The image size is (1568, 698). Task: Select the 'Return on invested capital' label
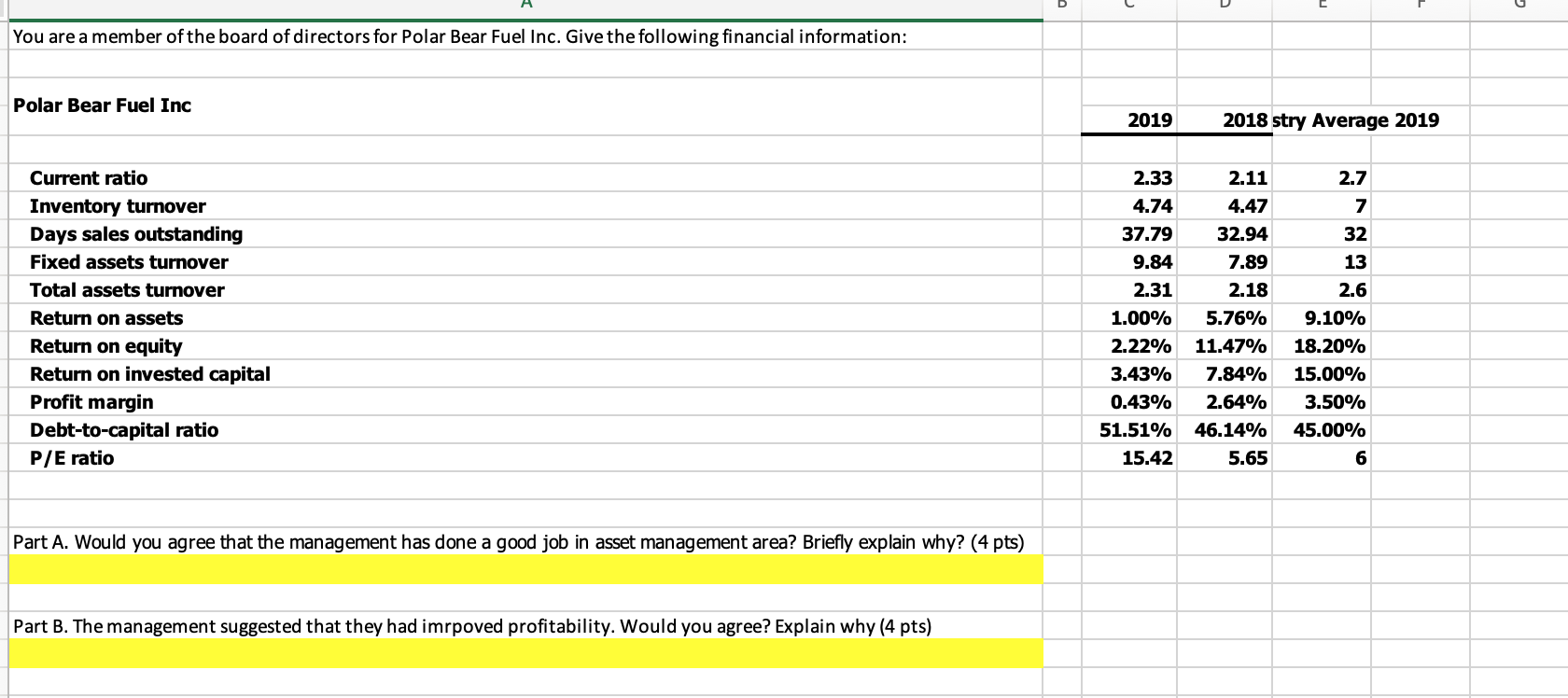coord(150,374)
